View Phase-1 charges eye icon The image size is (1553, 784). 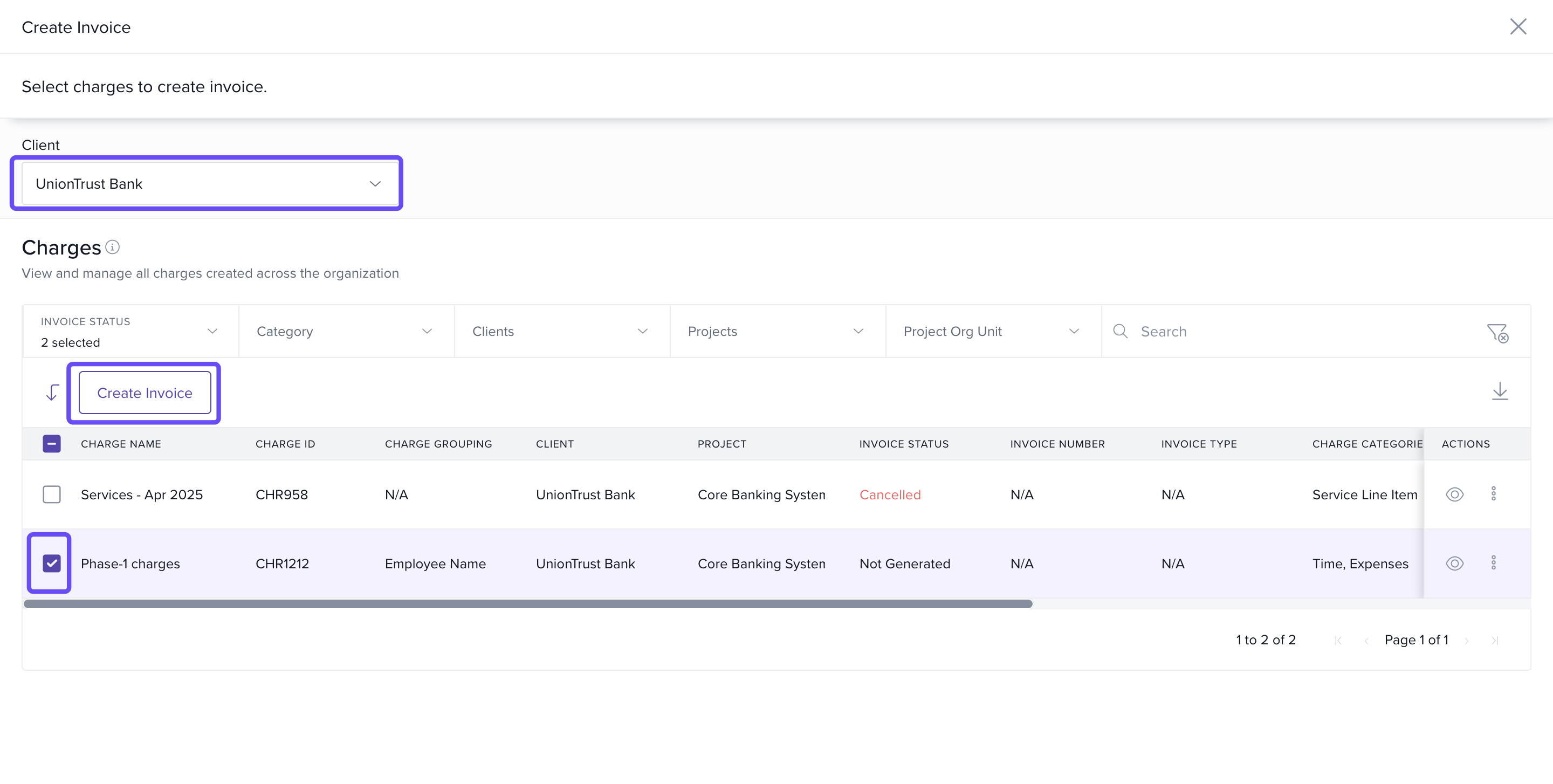point(1454,563)
